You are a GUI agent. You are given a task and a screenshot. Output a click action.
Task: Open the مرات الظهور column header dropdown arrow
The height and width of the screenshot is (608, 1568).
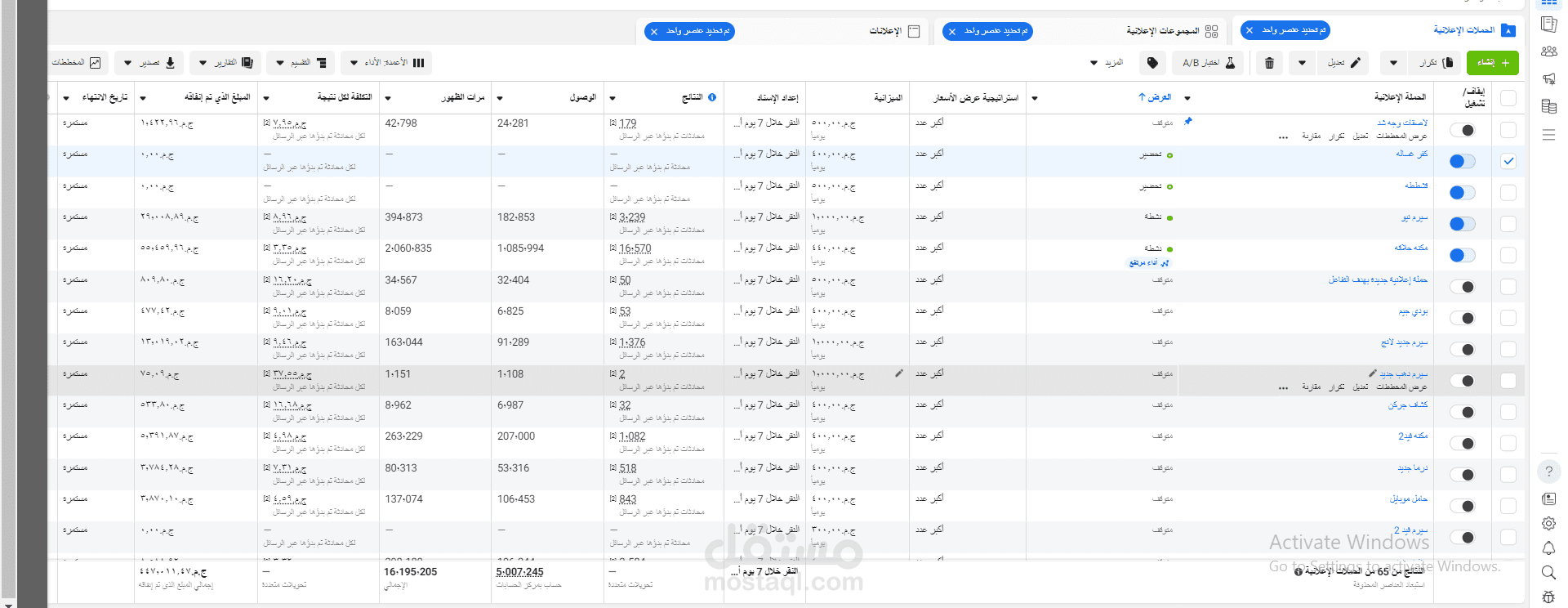387,98
